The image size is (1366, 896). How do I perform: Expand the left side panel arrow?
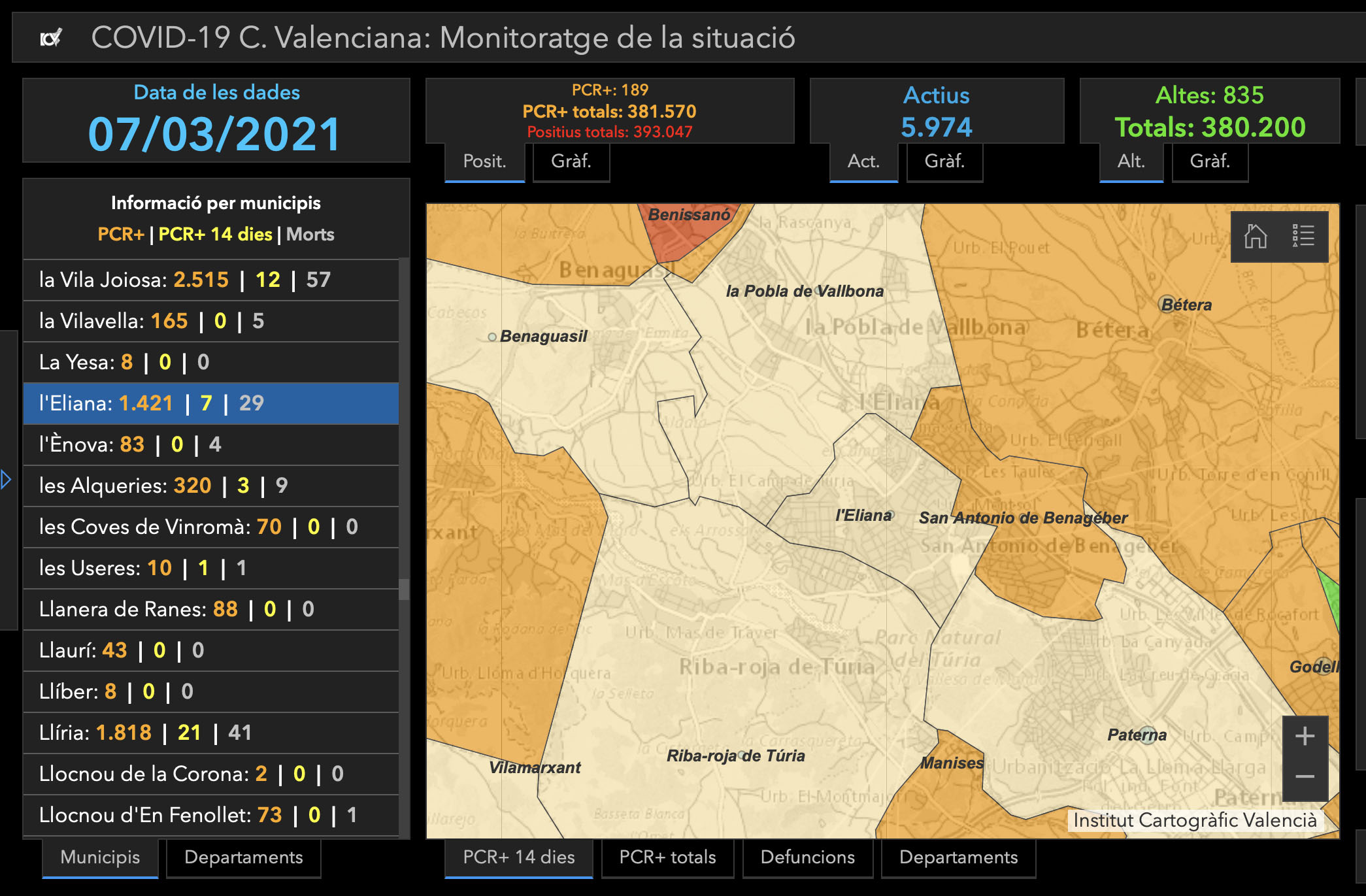tap(7, 480)
